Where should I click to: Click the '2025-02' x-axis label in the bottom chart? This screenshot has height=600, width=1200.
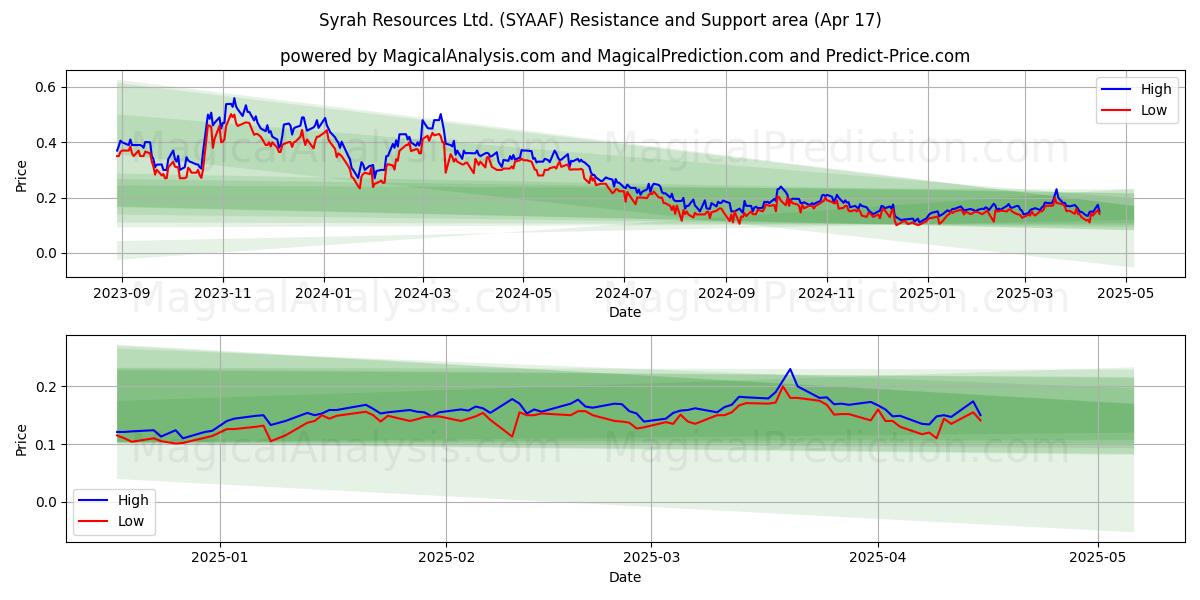coord(446,560)
